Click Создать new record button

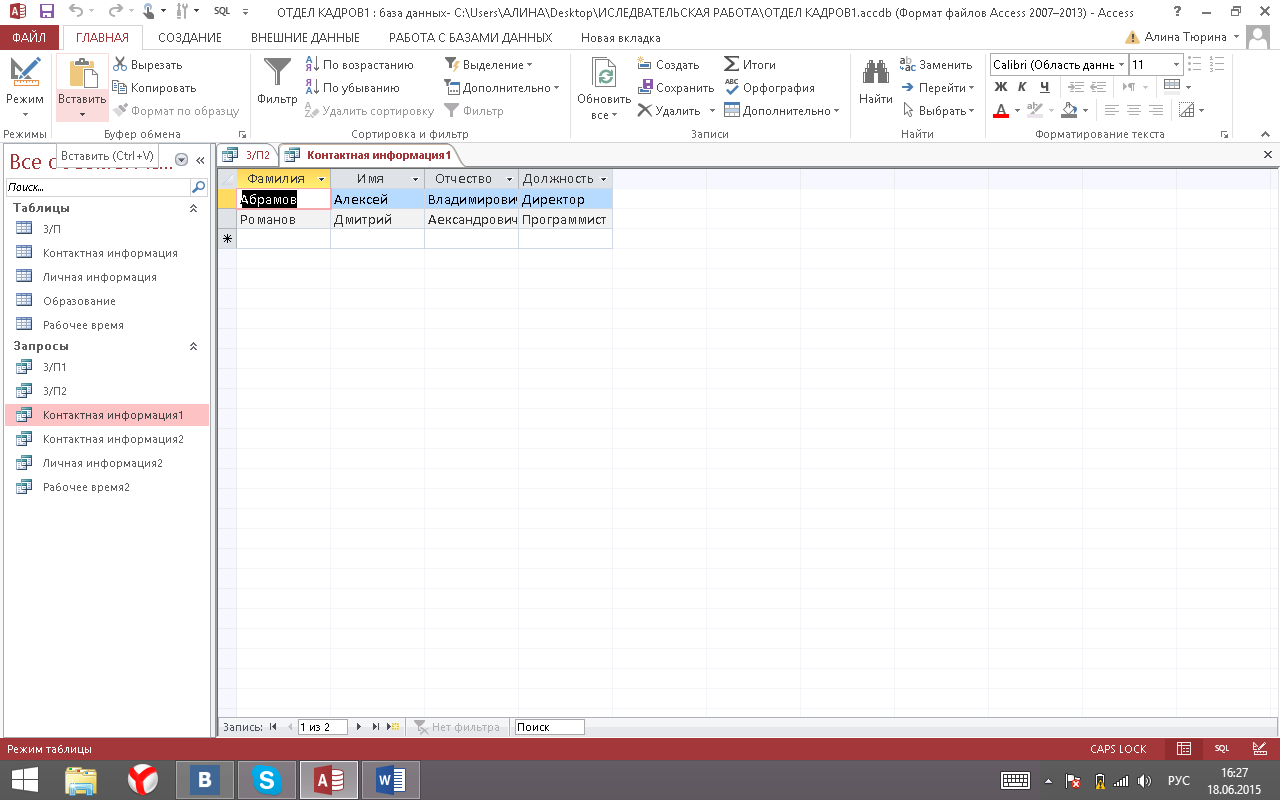[668, 65]
